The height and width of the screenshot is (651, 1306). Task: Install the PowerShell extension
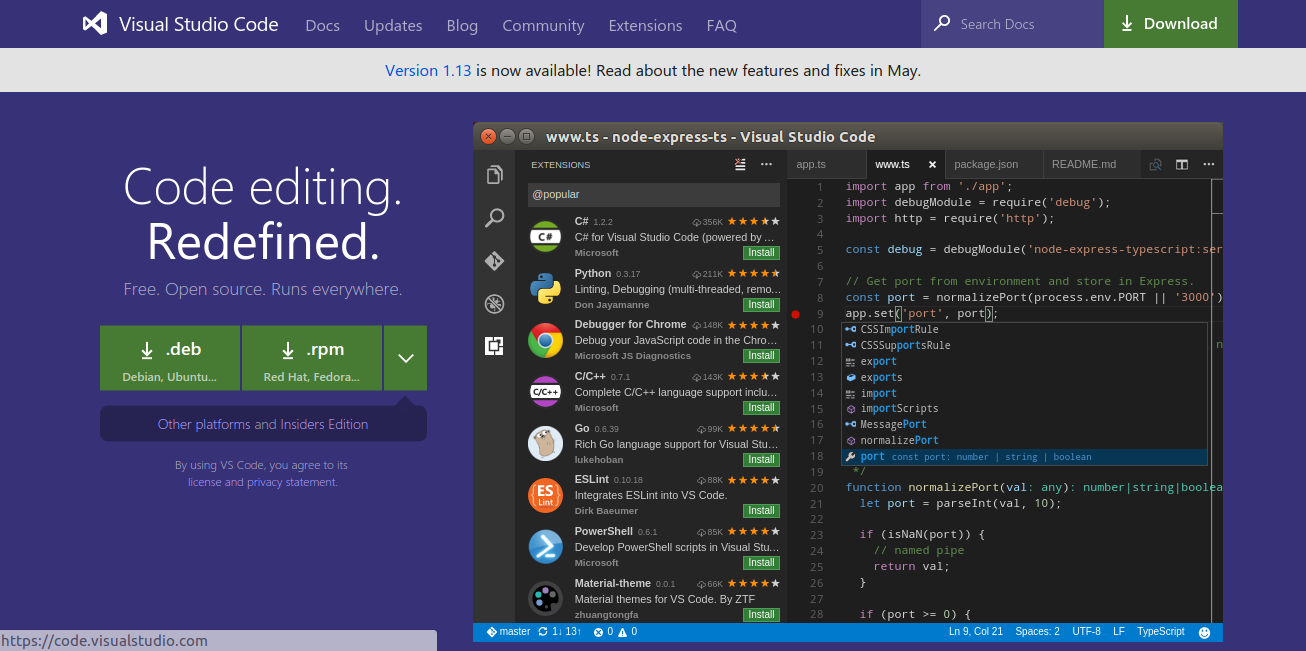click(761, 563)
